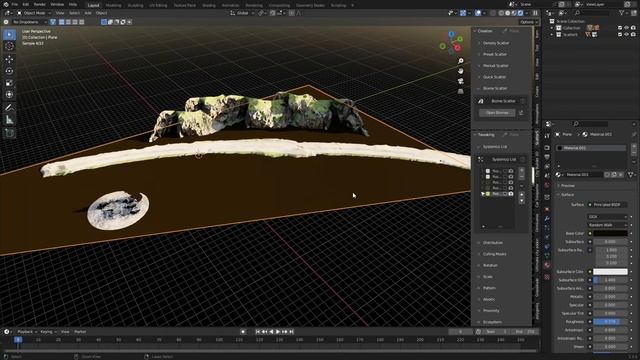Open the Render properties tab icon

[x=547, y=147]
